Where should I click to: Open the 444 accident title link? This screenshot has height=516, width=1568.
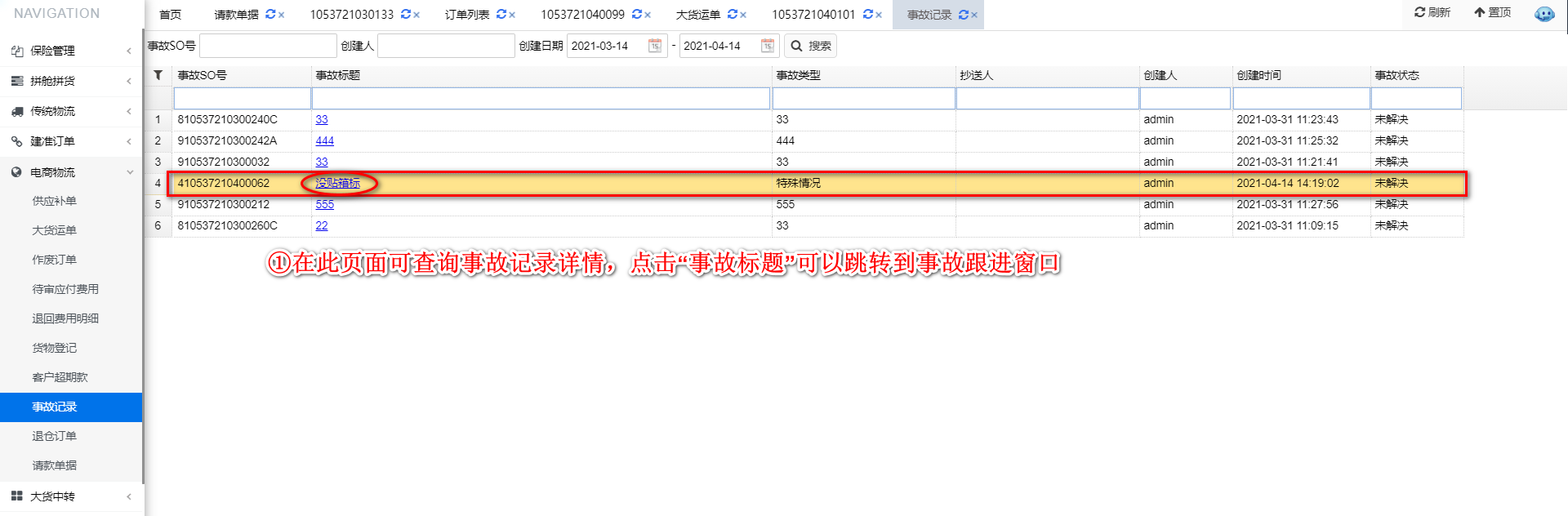click(x=325, y=140)
